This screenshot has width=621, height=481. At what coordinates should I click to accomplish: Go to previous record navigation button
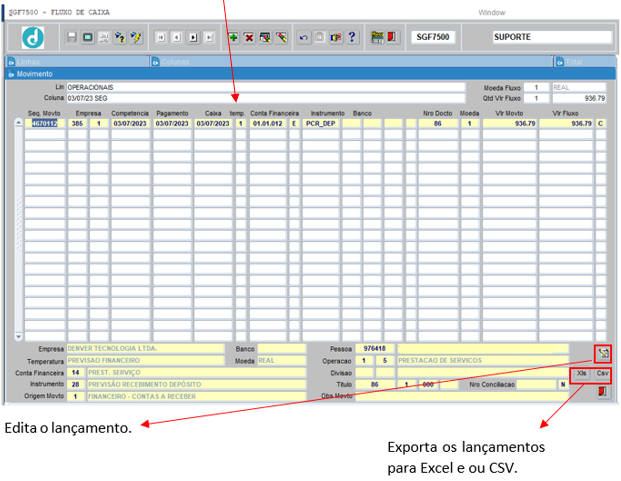tap(177, 37)
